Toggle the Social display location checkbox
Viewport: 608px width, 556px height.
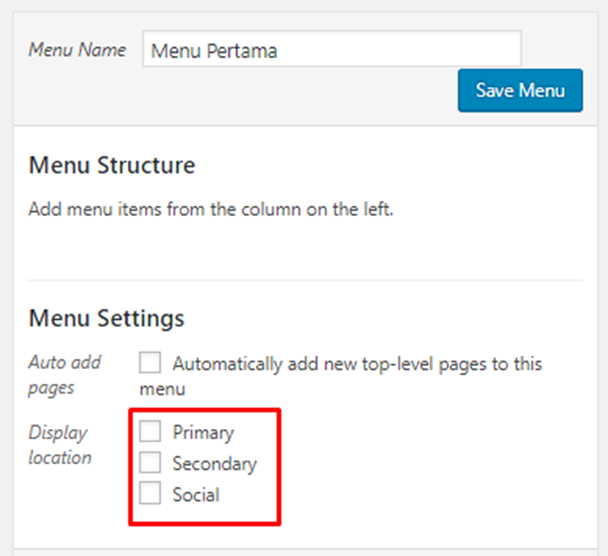pyautogui.click(x=150, y=494)
